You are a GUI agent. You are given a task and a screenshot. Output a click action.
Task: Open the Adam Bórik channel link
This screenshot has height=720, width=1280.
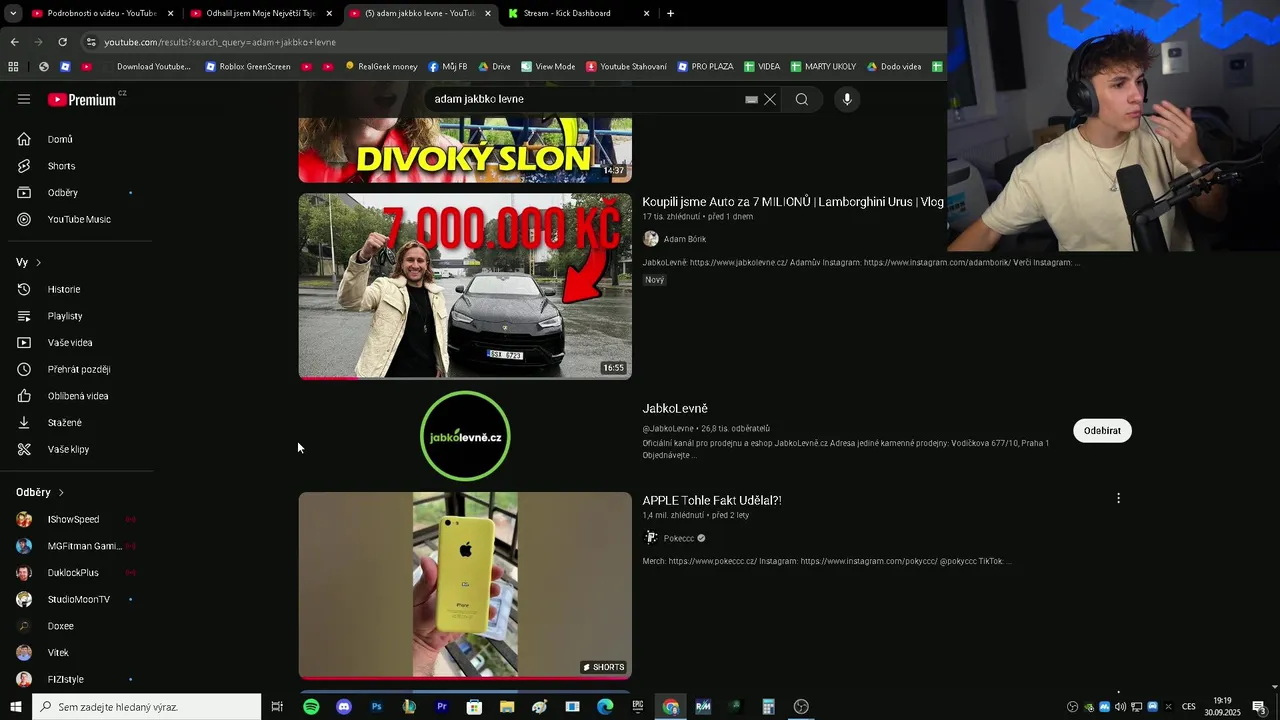click(x=684, y=239)
